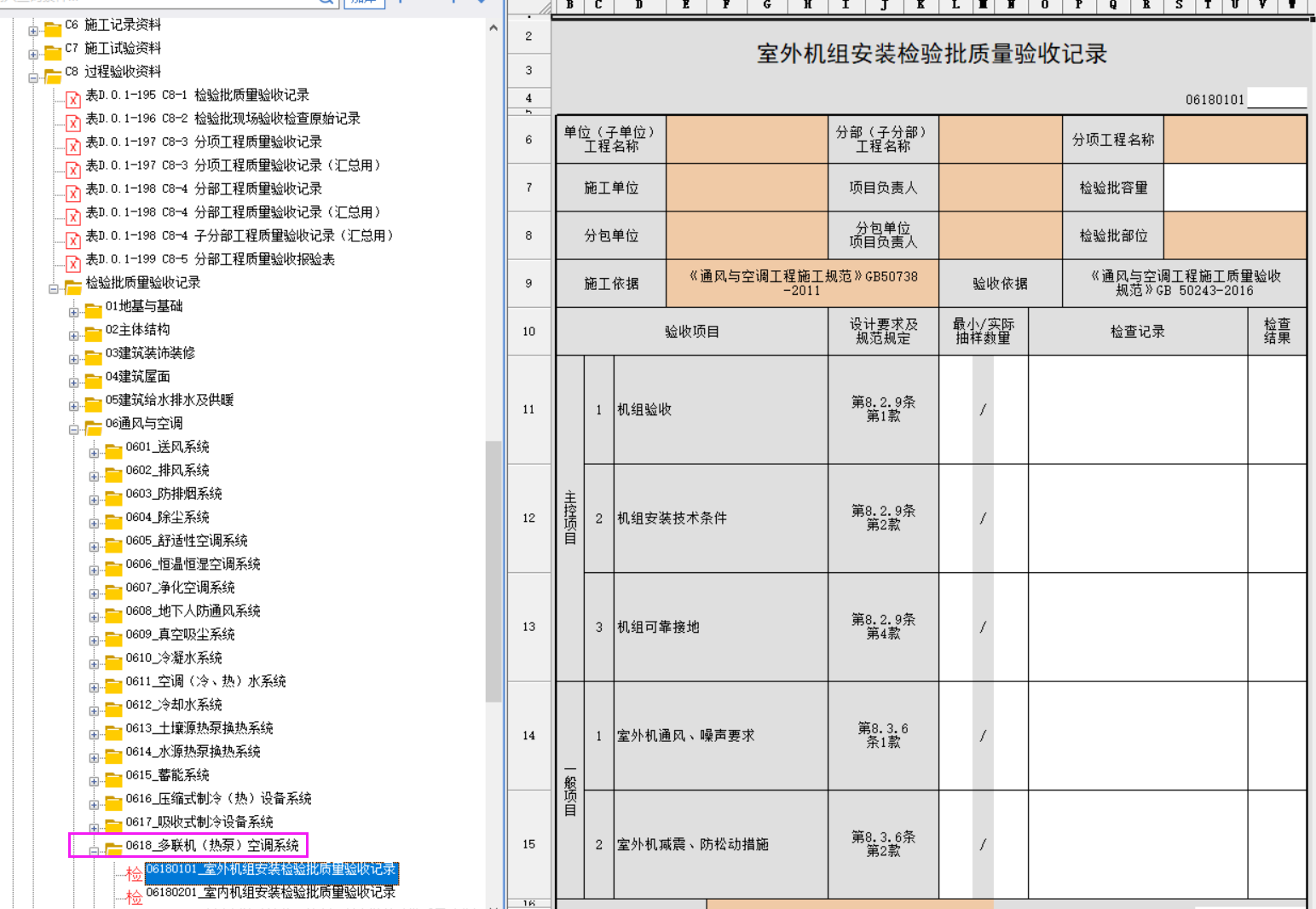Click the title 室外机组安装检验批质量验收记录
The image size is (1316, 909).
932,54
